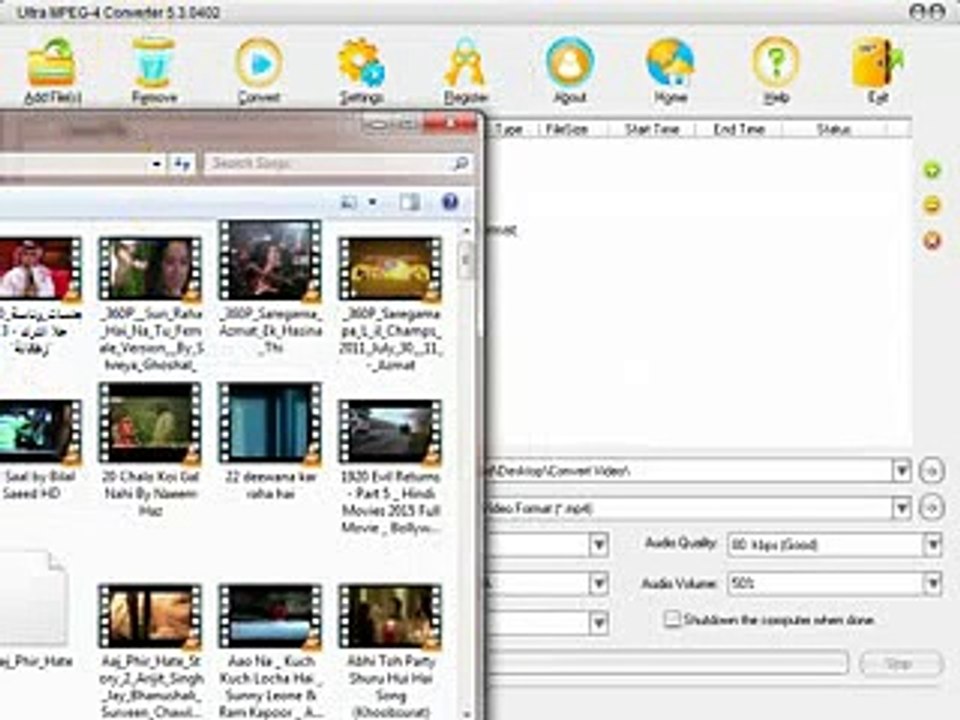Click the Exit door icon
Screen dimensions: 960x720
tap(878, 62)
